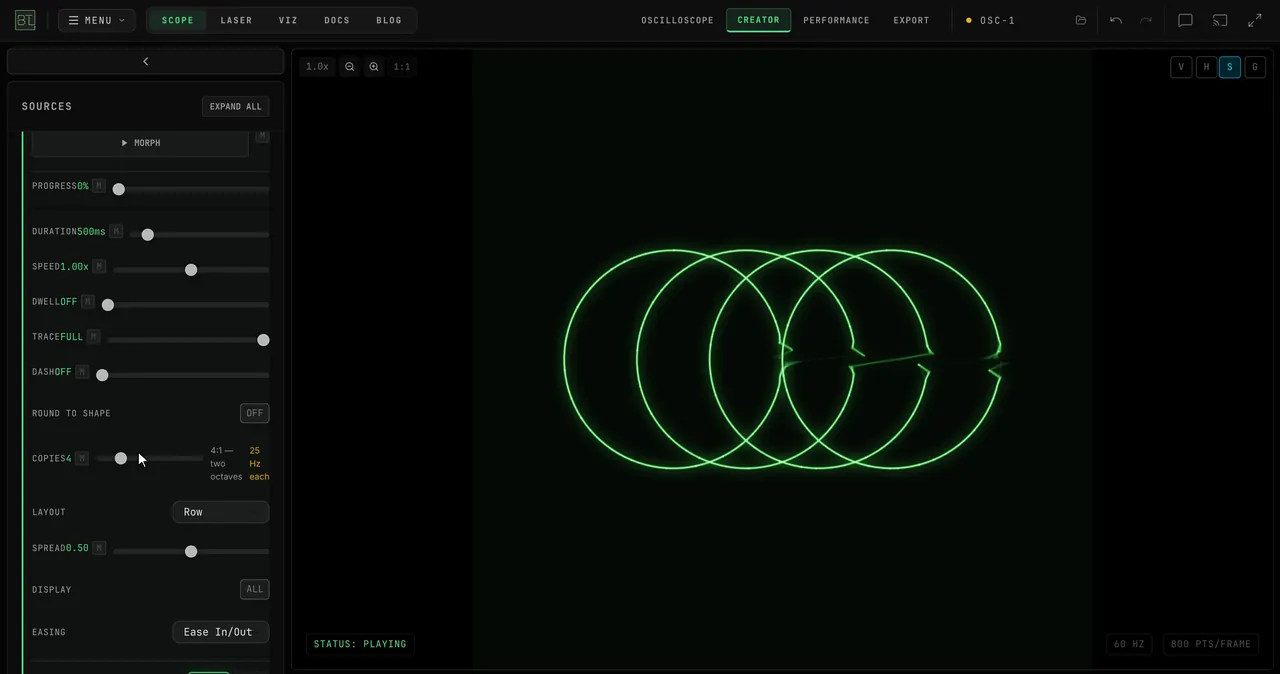Click the 60 HZ indicator

(1129, 644)
